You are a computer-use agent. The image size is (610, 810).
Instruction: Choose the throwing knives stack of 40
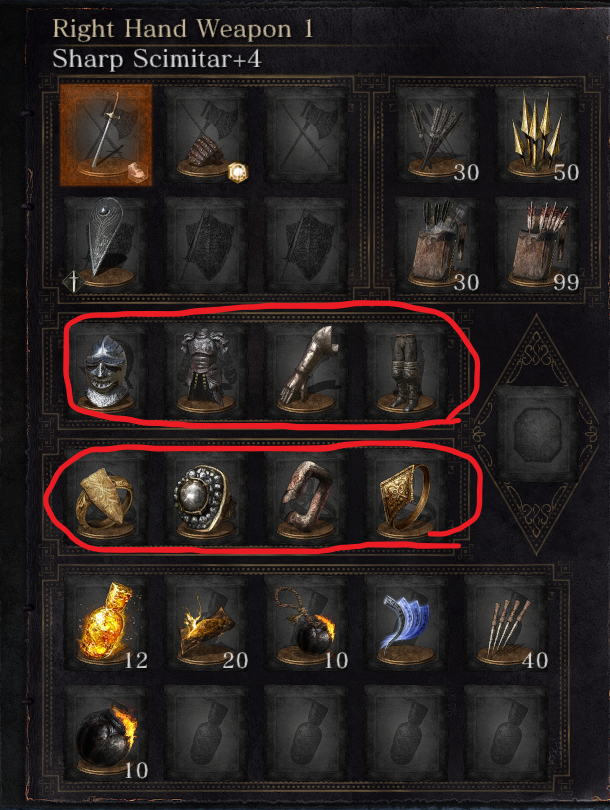coord(506,624)
